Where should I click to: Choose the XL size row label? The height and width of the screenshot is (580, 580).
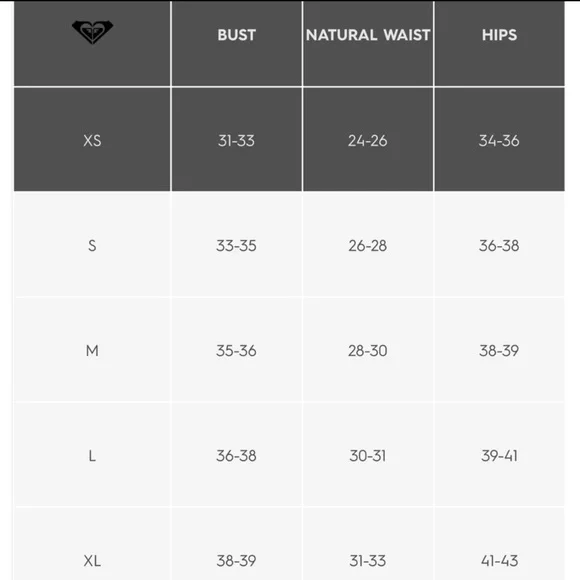tap(92, 561)
